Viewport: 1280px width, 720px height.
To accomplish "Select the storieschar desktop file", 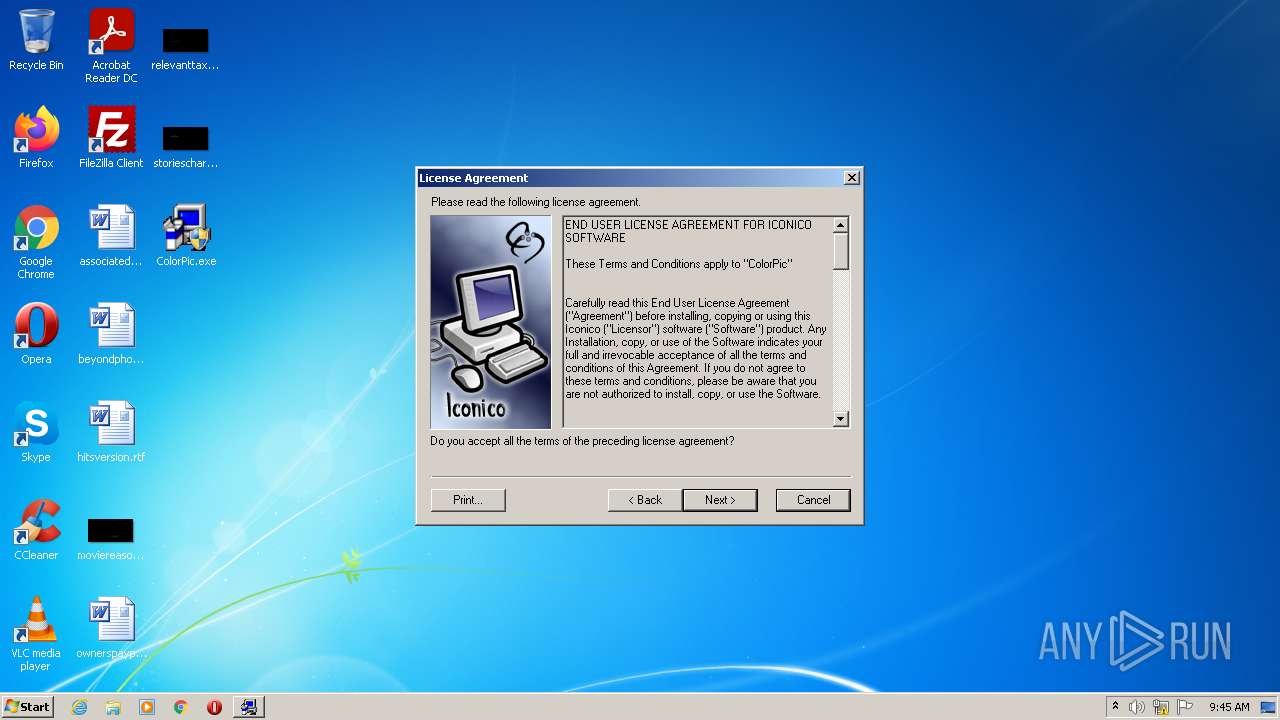I will pyautogui.click(x=185, y=146).
